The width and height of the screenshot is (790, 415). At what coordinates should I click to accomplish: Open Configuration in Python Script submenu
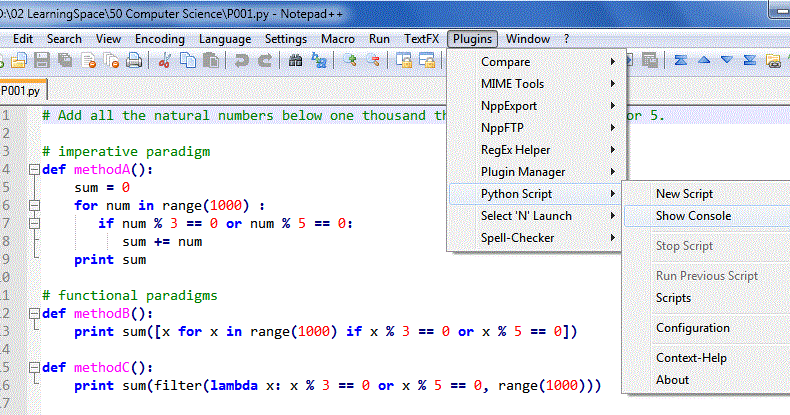pos(707,328)
